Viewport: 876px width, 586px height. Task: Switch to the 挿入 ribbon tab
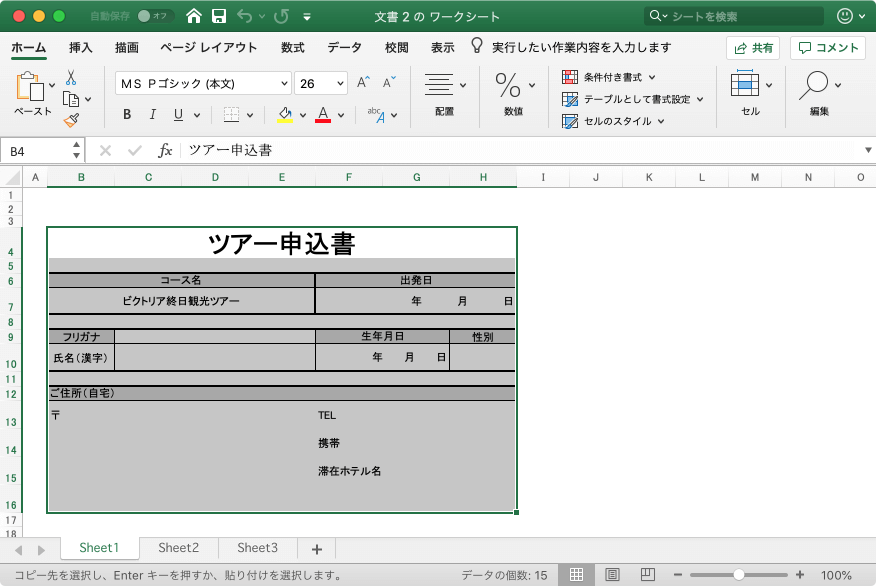81,47
